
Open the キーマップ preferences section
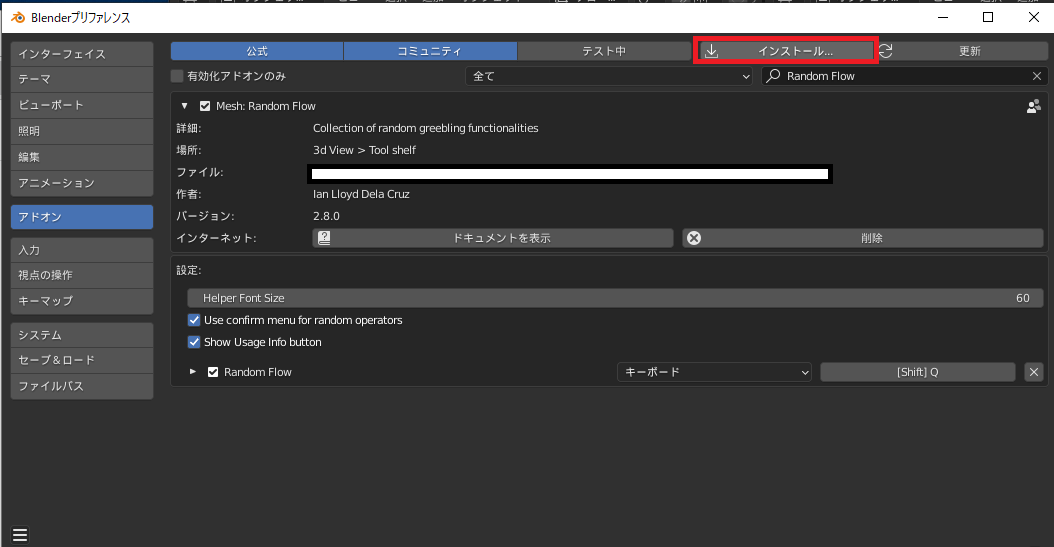(x=82, y=301)
